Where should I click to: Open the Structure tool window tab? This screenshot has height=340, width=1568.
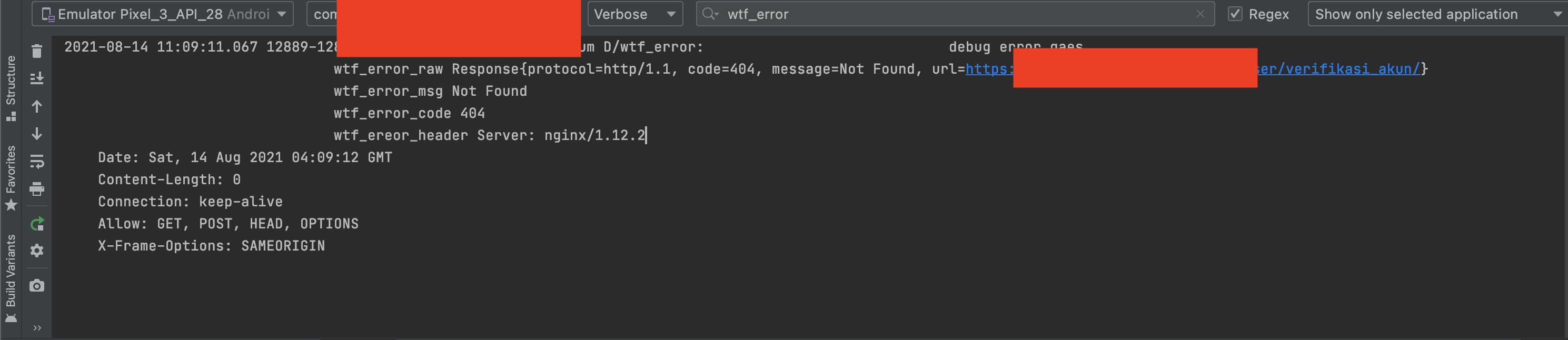11,88
